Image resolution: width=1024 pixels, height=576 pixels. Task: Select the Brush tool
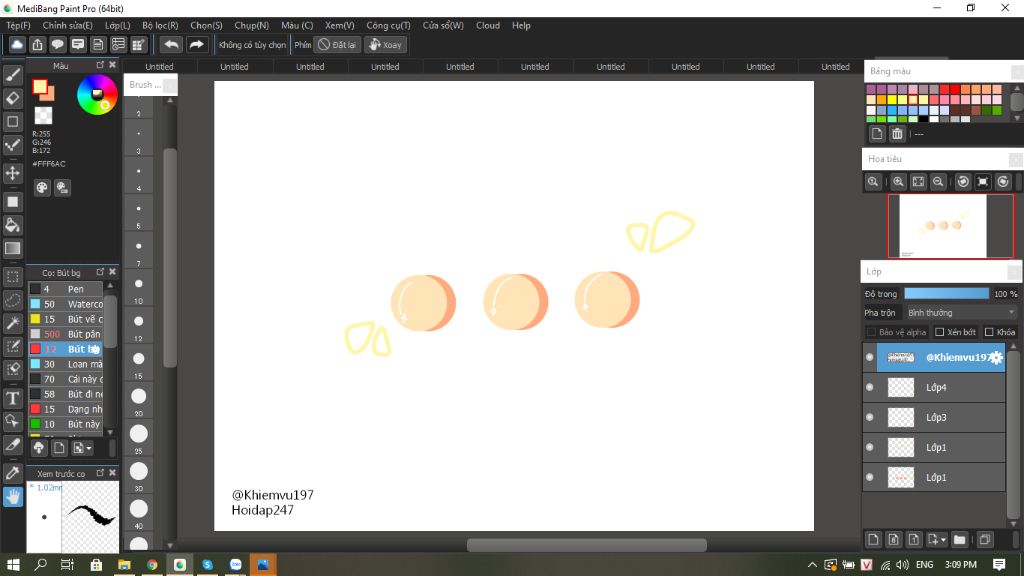(x=12, y=76)
